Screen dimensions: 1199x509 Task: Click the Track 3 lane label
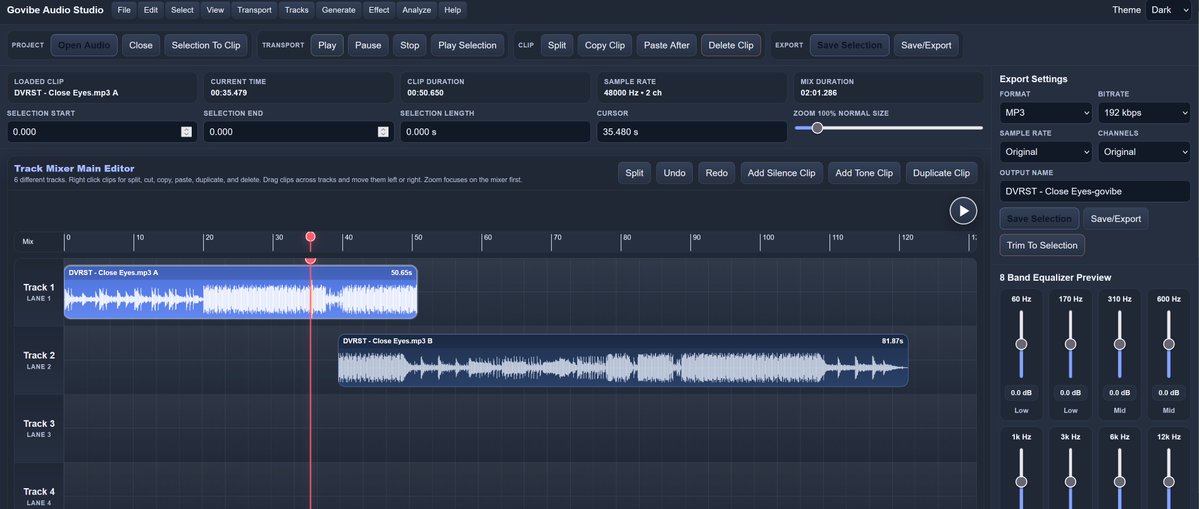click(x=39, y=428)
